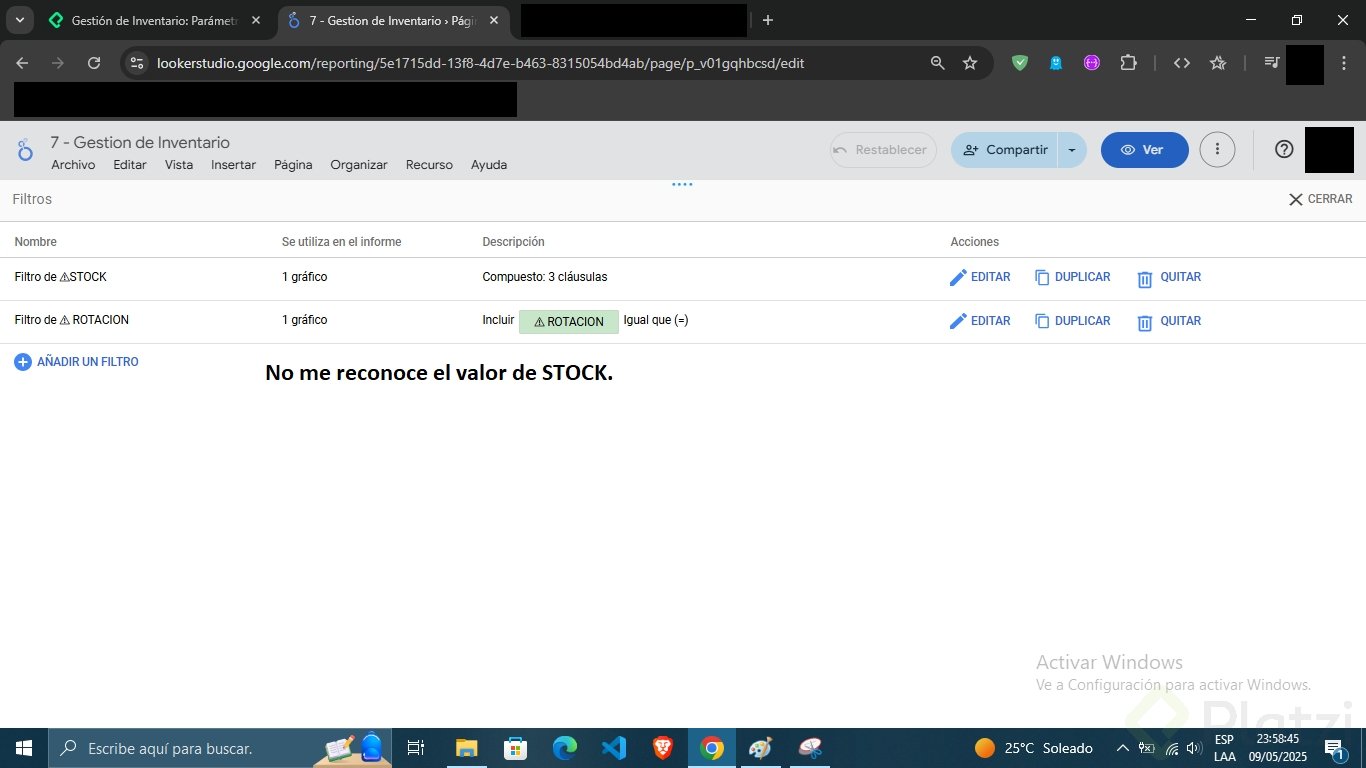Open the browser Extensions puzzle icon
The image size is (1366, 768).
click(x=1128, y=63)
